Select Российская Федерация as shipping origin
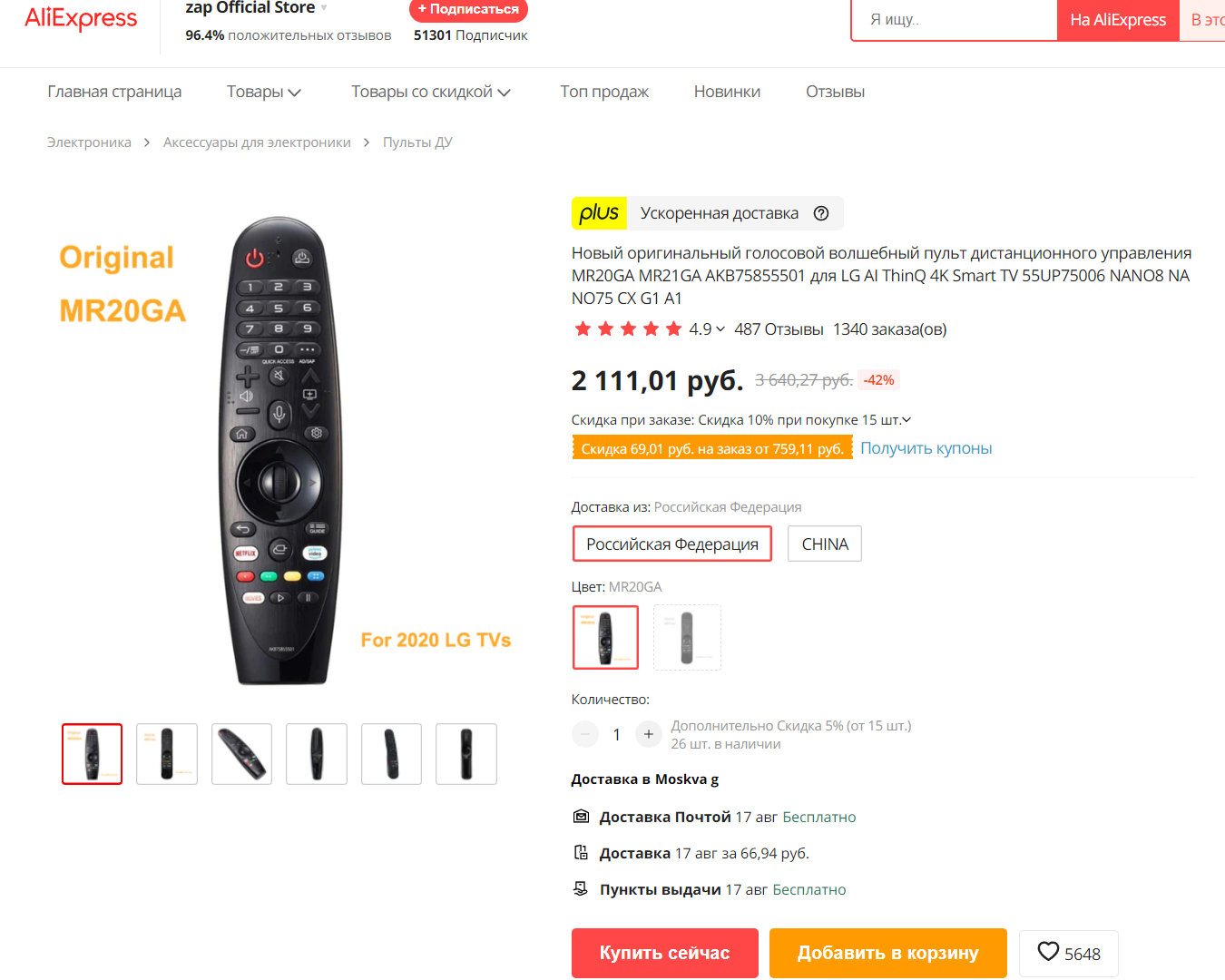The height and width of the screenshot is (980, 1225). tap(672, 544)
